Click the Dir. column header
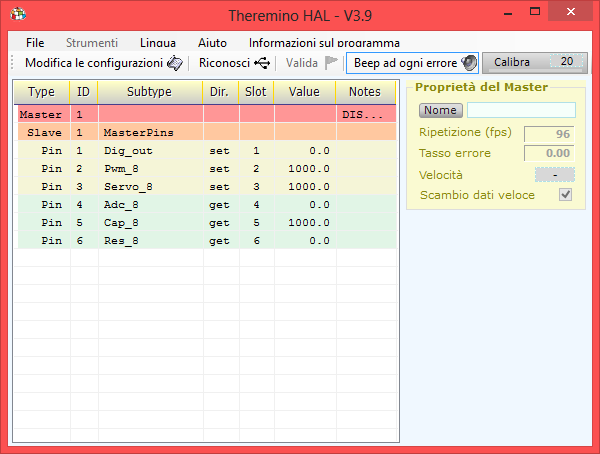This screenshot has width=600, height=454. tap(220, 92)
